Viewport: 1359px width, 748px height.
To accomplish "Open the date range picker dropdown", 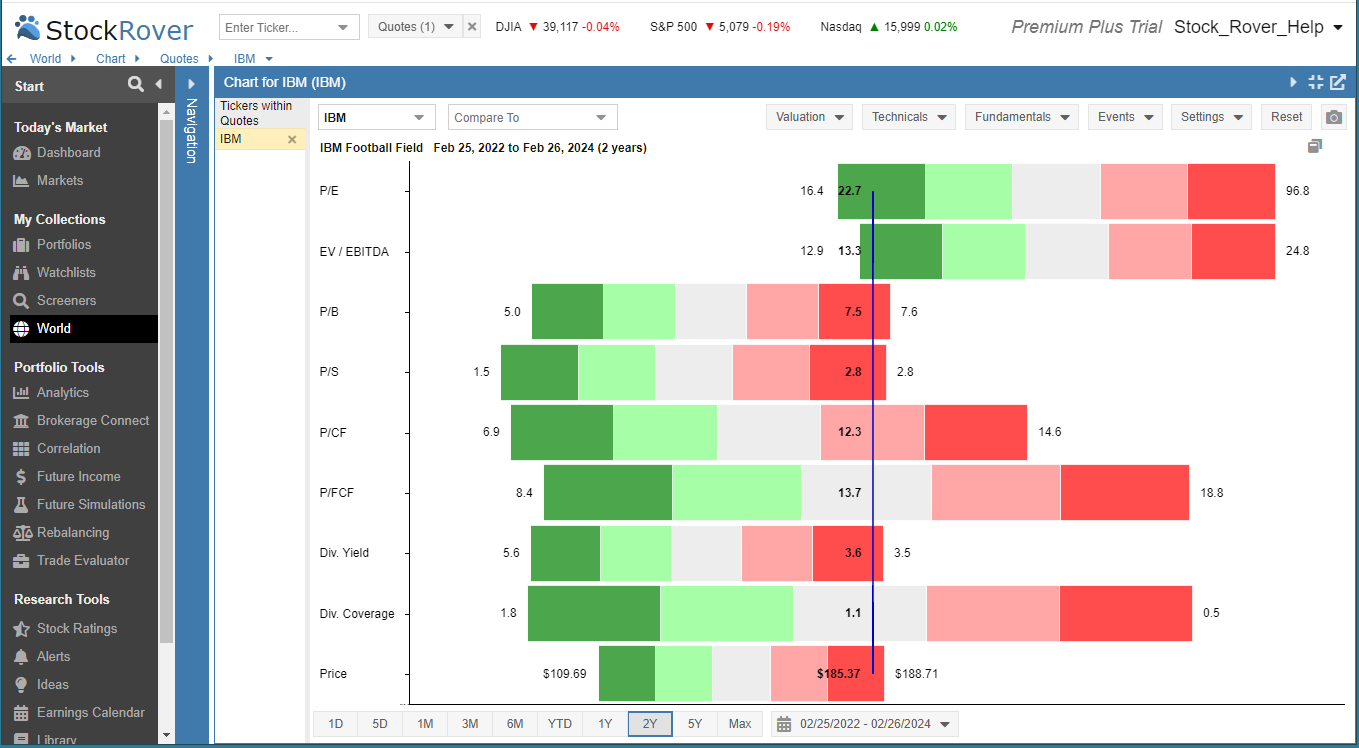I will pyautogui.click(x=866, y=724).
